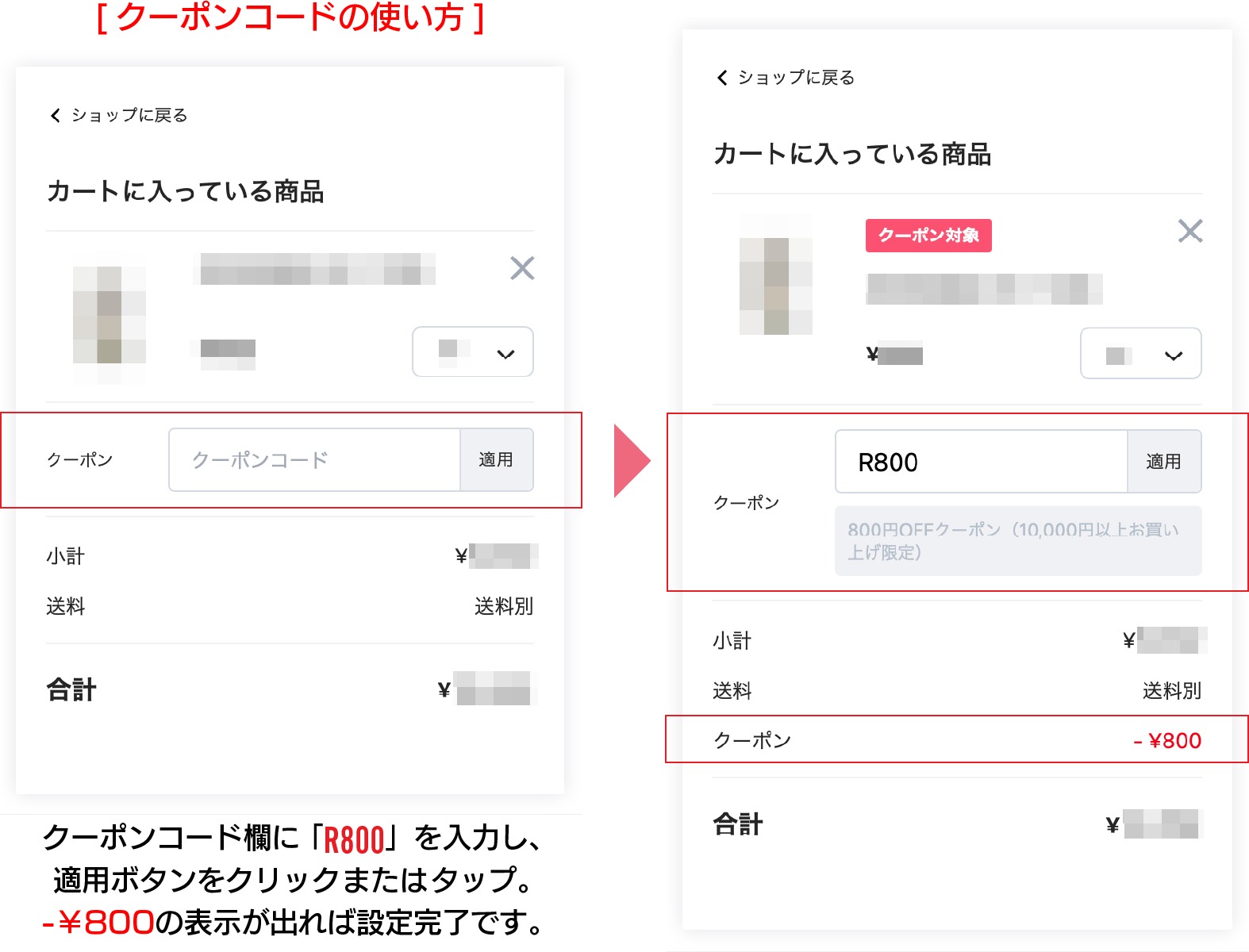Click back chevron in right cart panel

(721, 78)
